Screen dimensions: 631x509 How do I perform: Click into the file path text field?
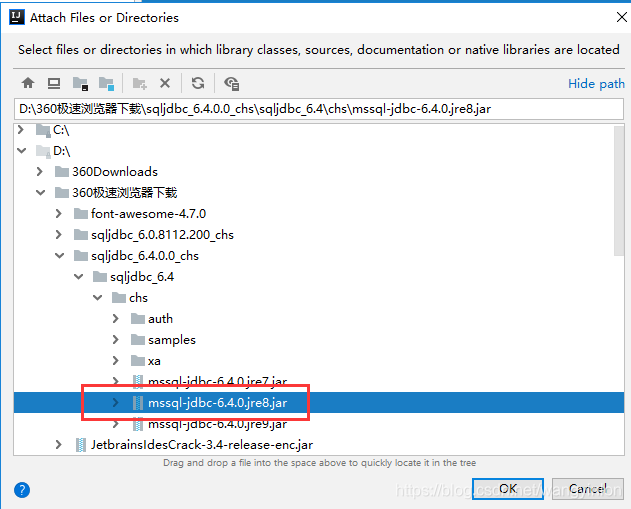point(319,109)
